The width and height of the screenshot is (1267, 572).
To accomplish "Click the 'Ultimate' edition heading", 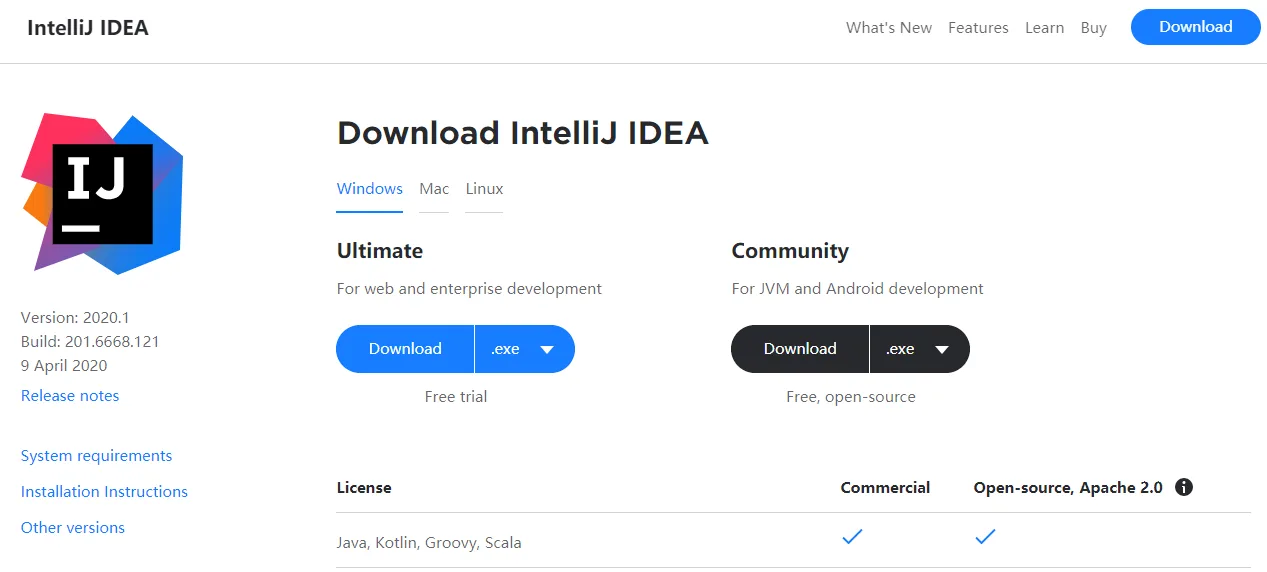I will [380, 251].
